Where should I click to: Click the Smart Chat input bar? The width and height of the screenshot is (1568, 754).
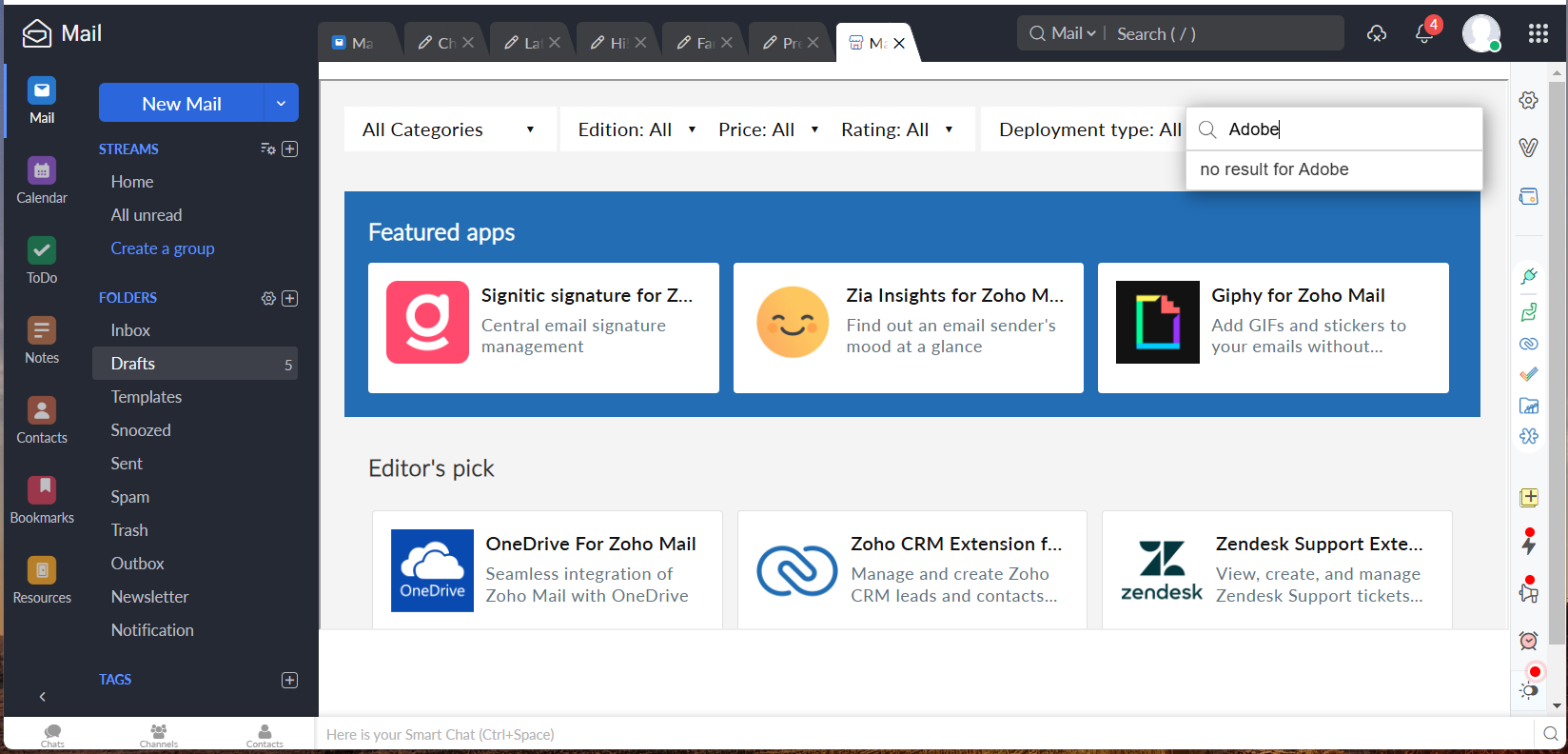pyautogui.click(x=925, y=734)
